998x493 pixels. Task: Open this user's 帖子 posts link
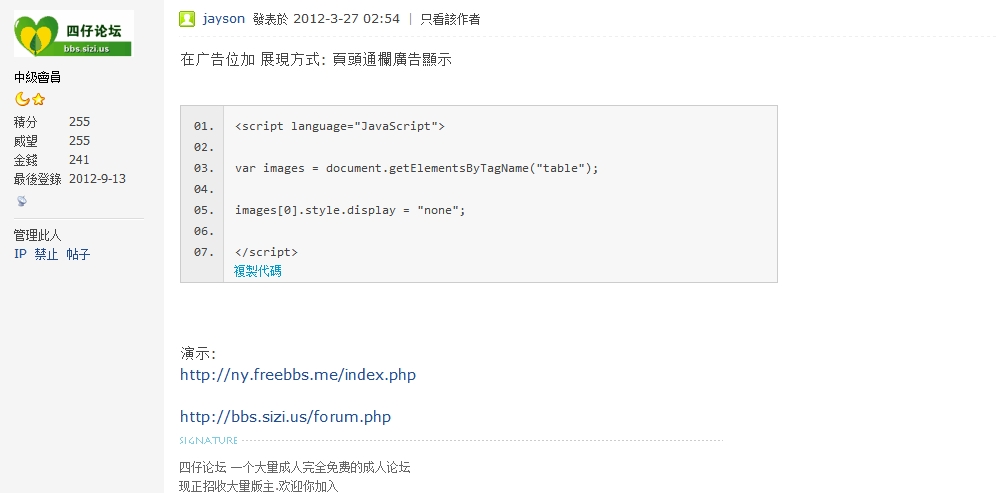pos(78,254)
